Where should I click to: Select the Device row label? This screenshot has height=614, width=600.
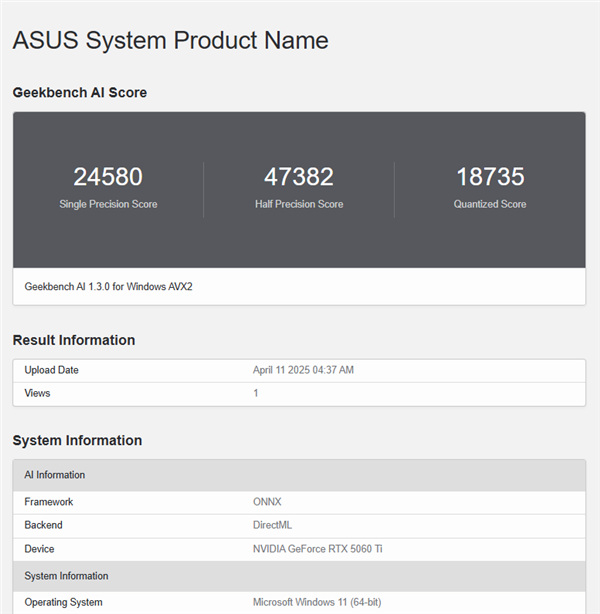click(40, 549)
